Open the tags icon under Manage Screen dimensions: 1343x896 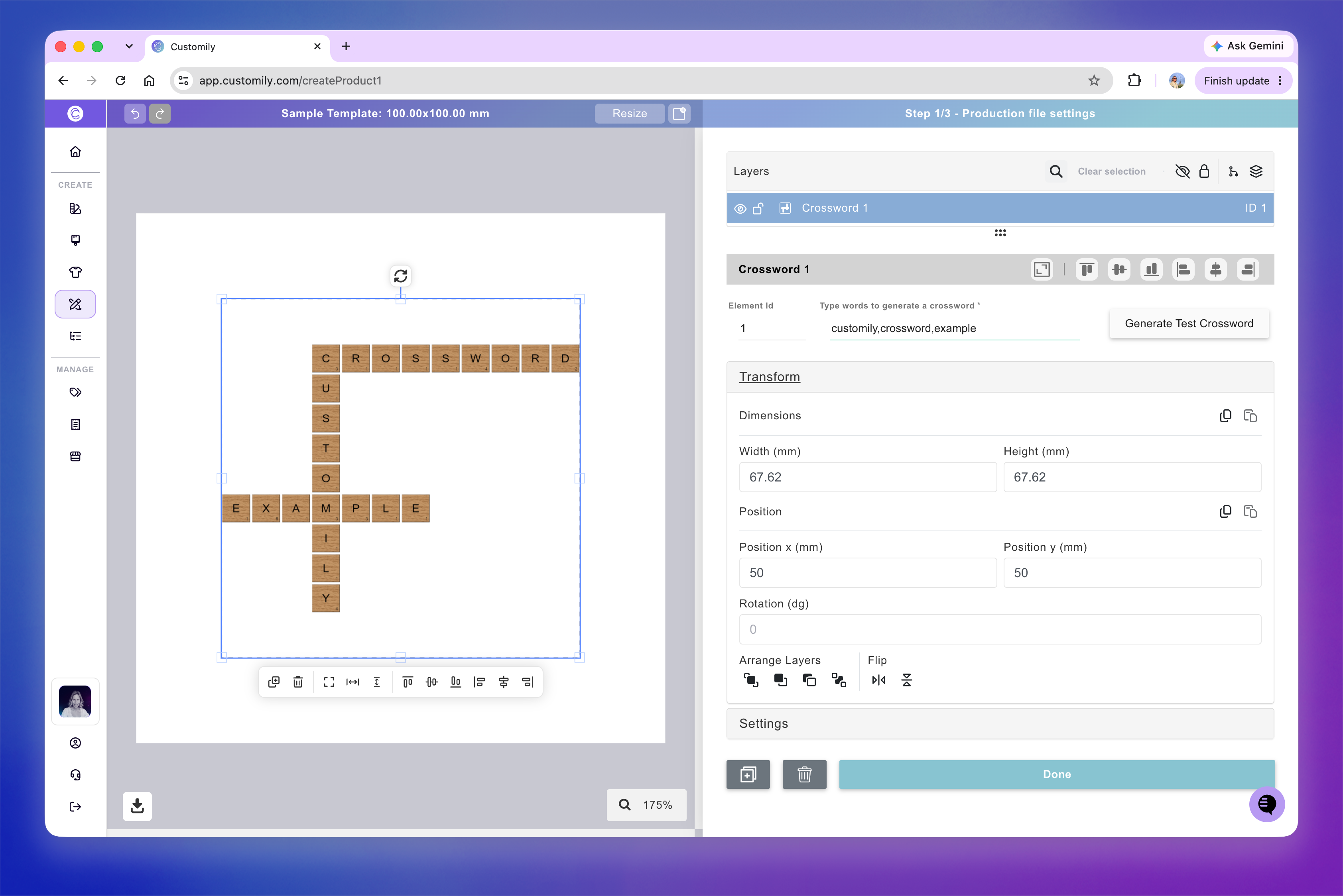tap(75, 393)
